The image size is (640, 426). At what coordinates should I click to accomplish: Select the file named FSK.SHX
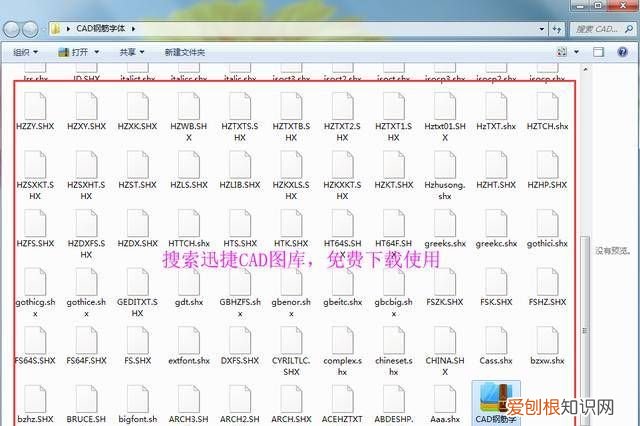496,287
